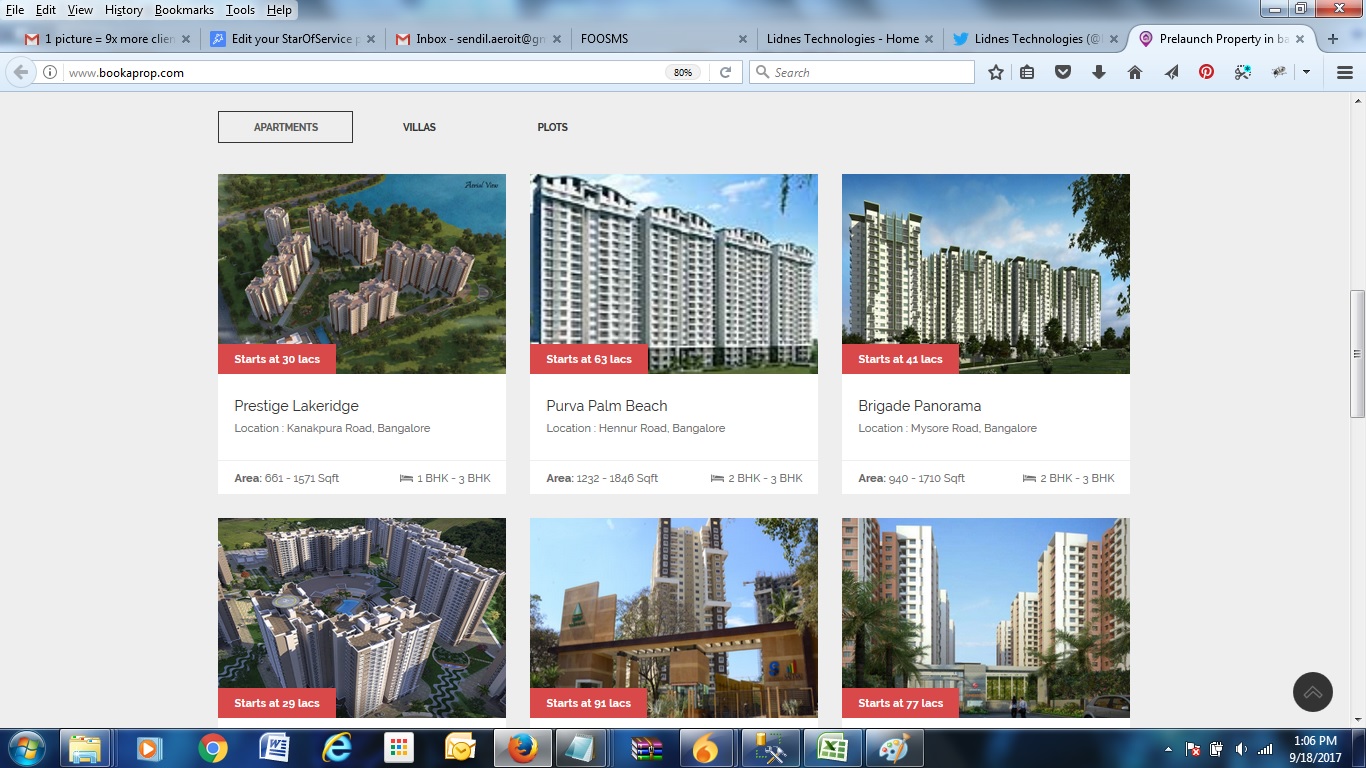Open Prestige Lakeridge property link
The width and height of the screenshot is (1366, 768).
click(296, 406)
